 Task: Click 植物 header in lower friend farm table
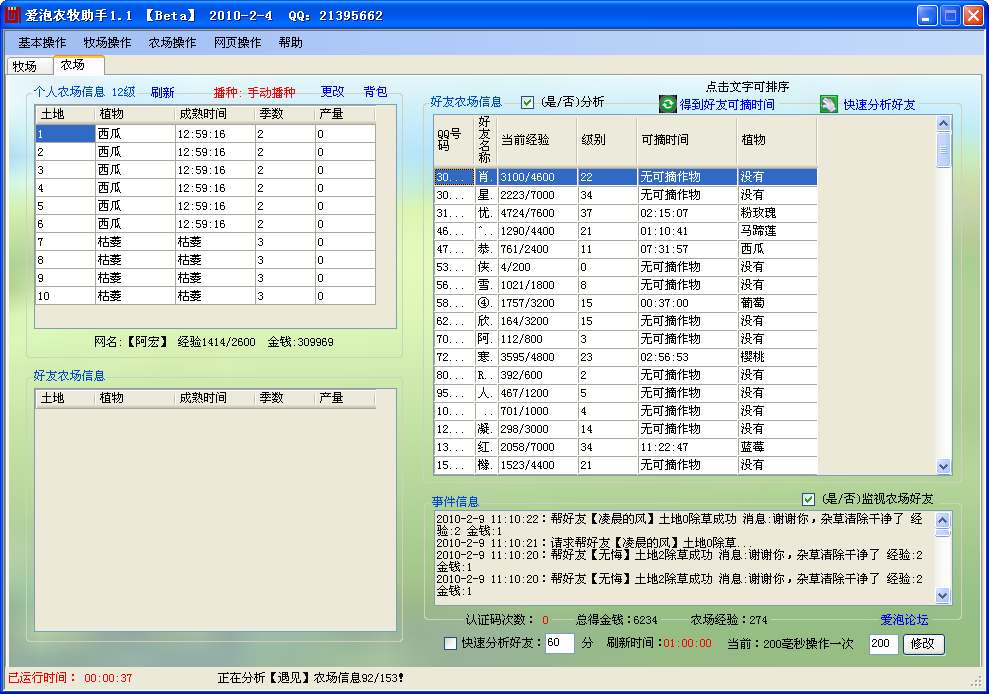pyautogui.click(x=134, y=398)
